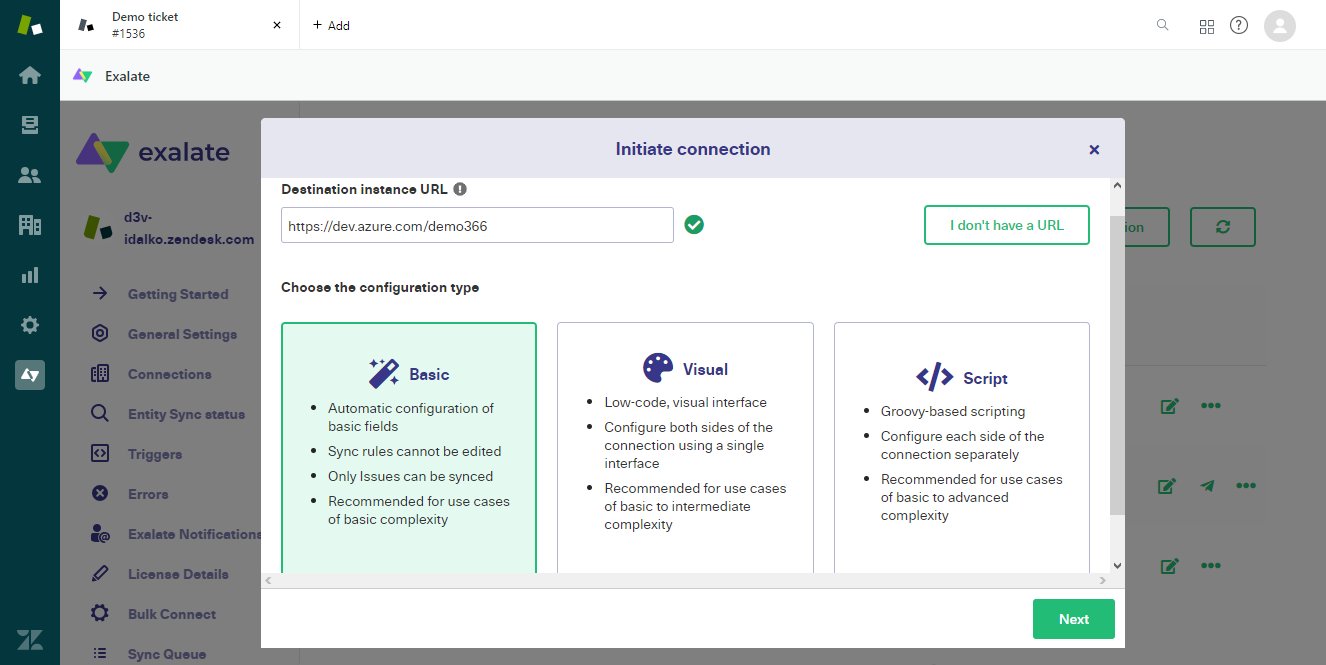Open Zendesk Home from sidebar
The height and width of the screenshot is (665, 1326).
point(30,75)
